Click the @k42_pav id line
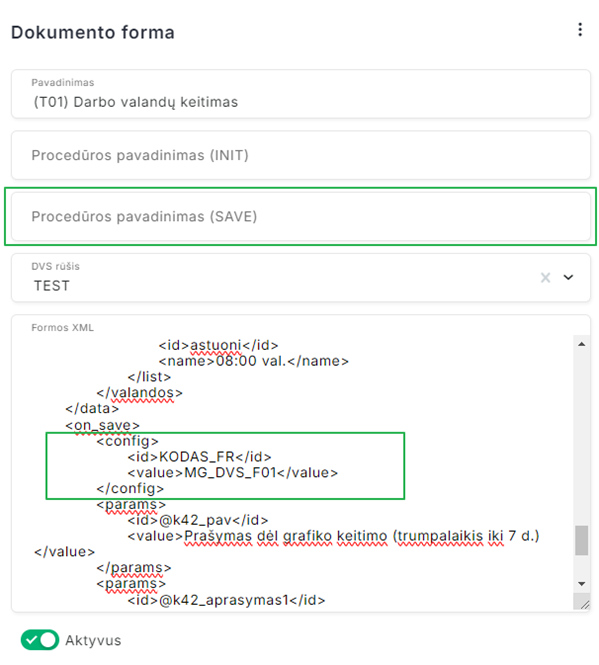This screenshot has width=599, height=665. pyautogui.click(x=198, y=520)
